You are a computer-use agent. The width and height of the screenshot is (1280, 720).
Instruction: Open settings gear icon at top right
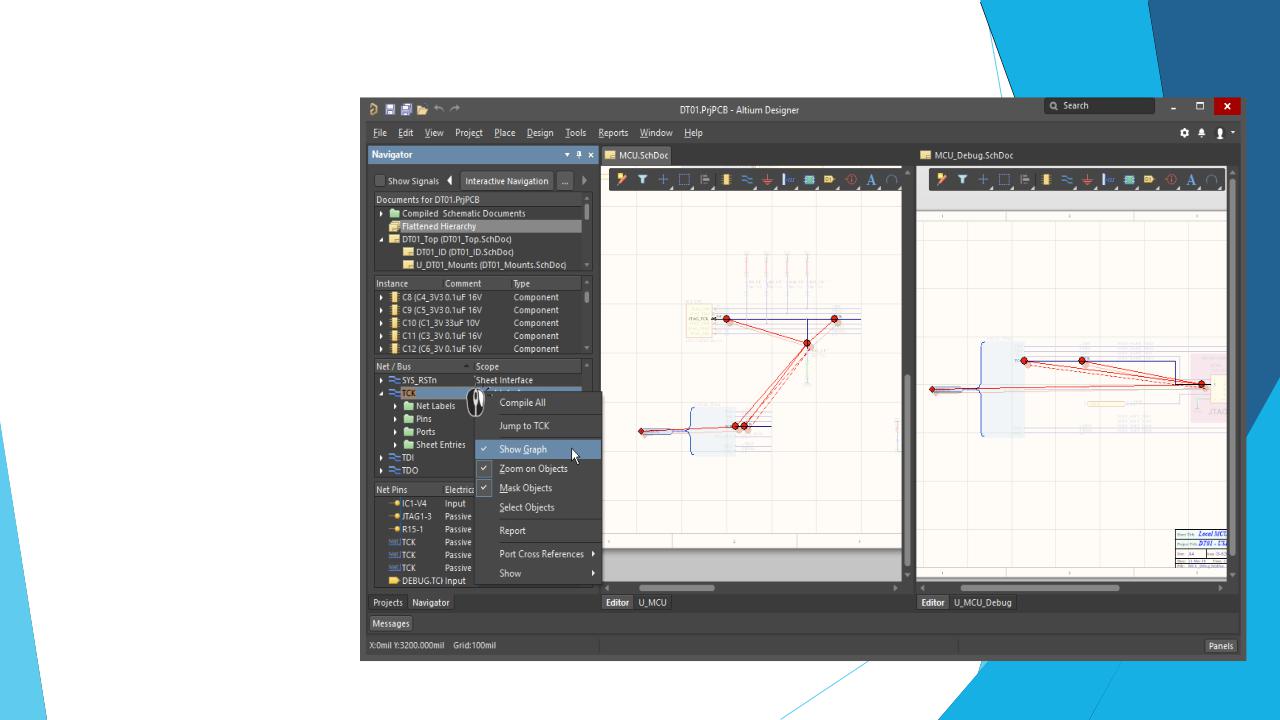(x=1185, y=133)
